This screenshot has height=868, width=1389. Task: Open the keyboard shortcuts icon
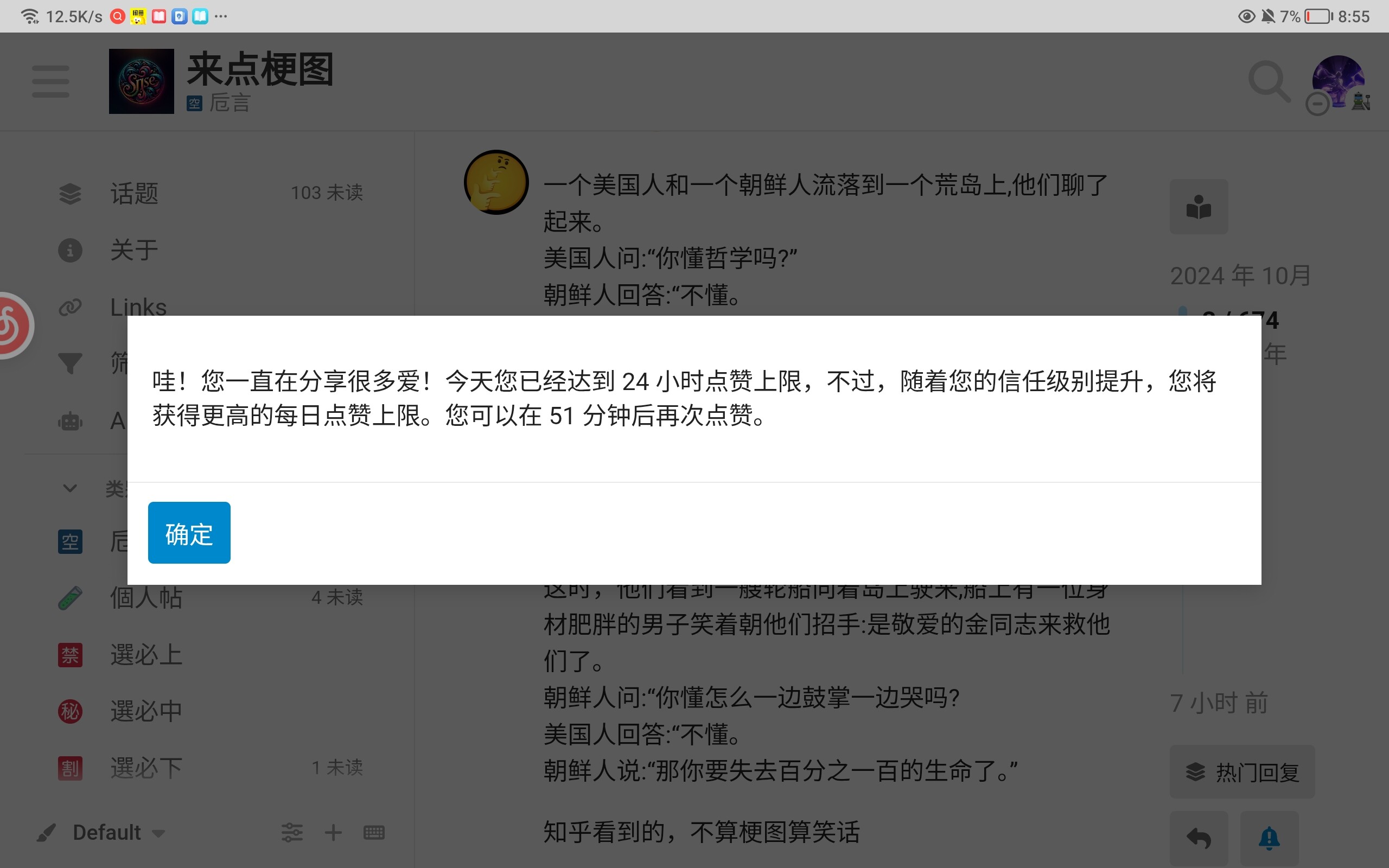point(374,832)
